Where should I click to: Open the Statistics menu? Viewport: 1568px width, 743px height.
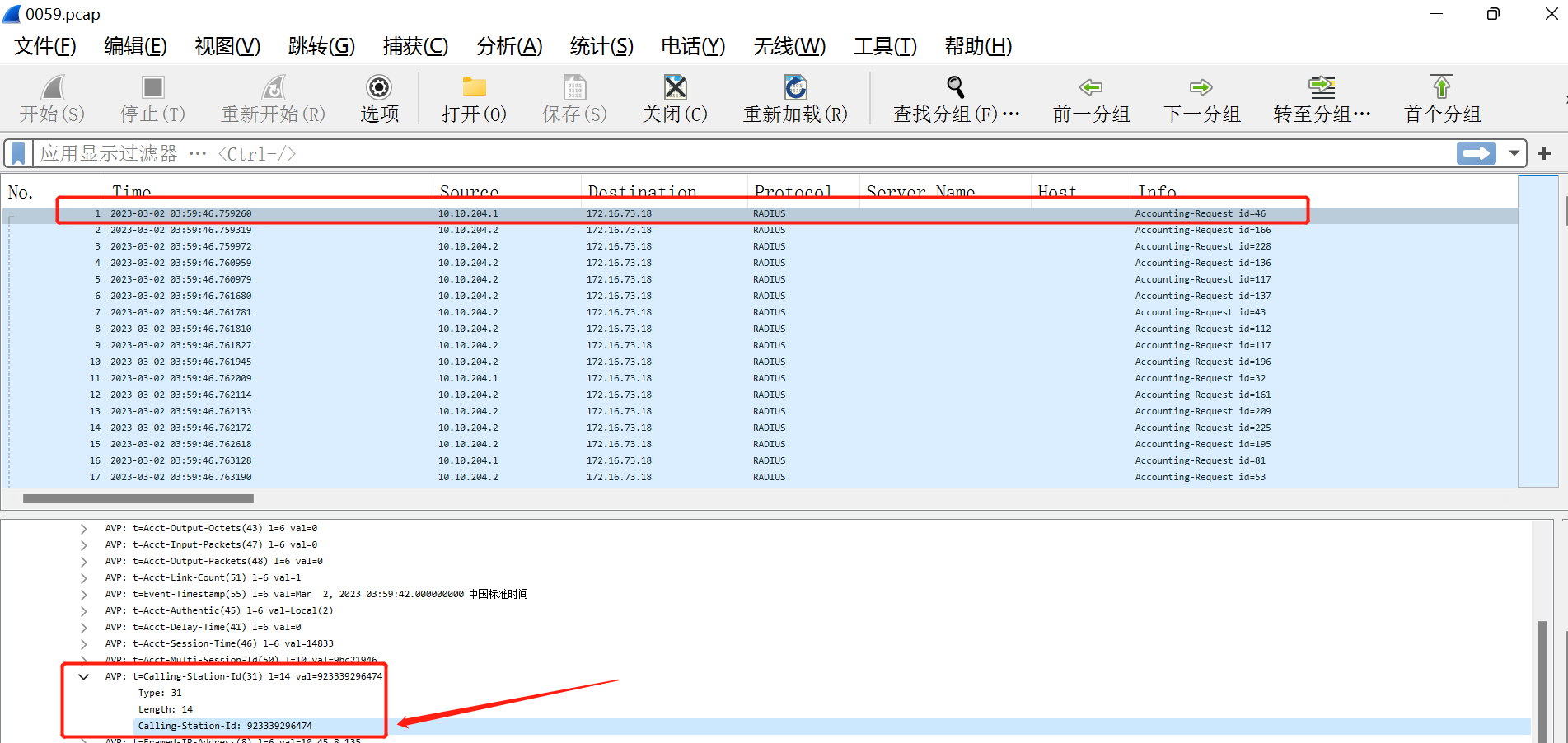click(601, 46)
